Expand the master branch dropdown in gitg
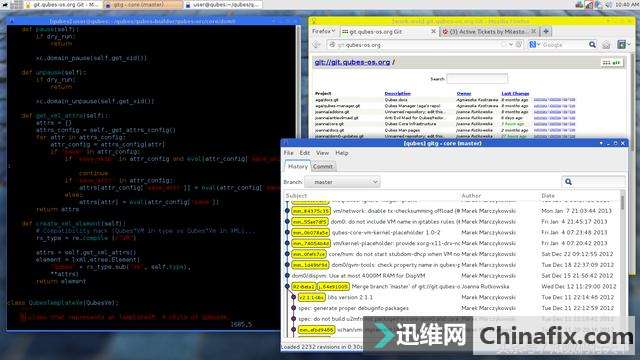The image size is (640, 360). [342, 182]
